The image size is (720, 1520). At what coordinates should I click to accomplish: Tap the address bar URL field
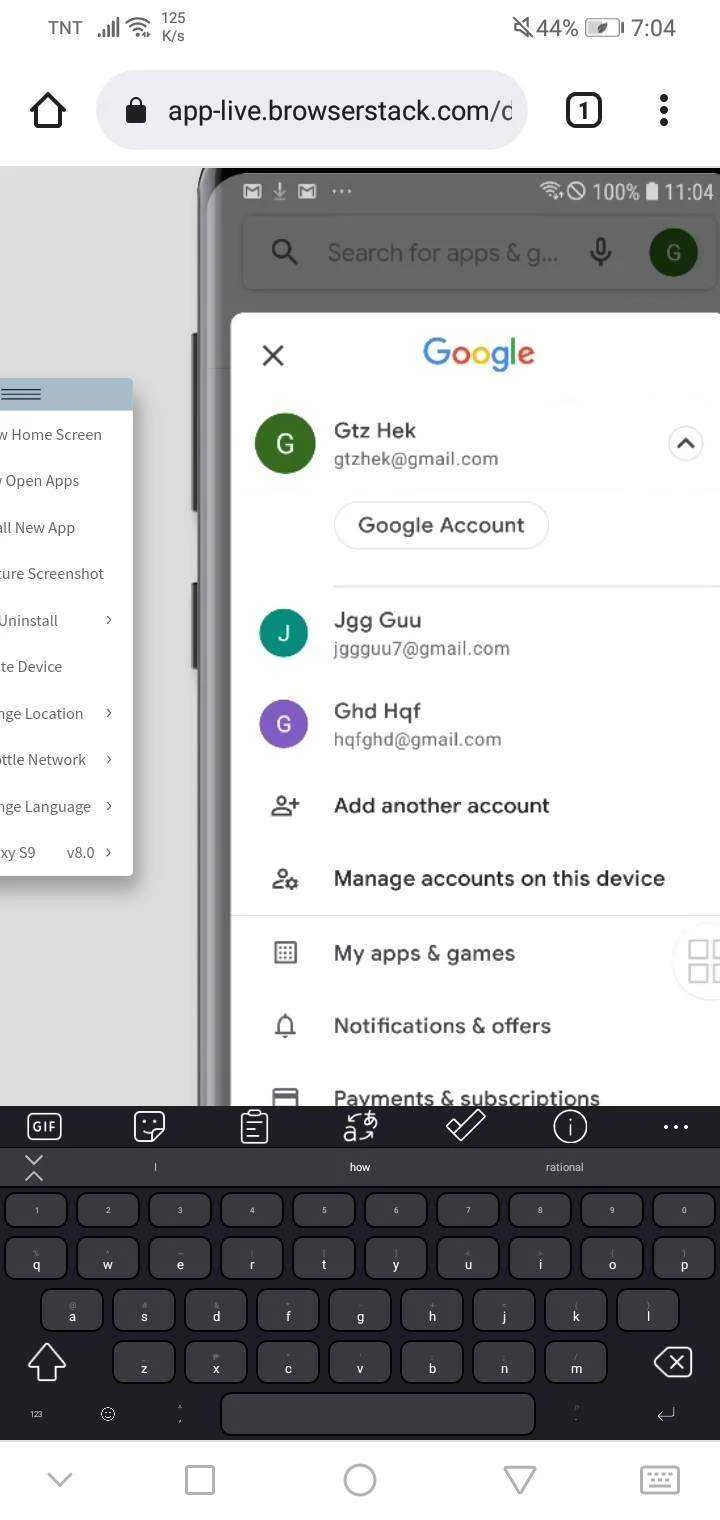[311, 110]
